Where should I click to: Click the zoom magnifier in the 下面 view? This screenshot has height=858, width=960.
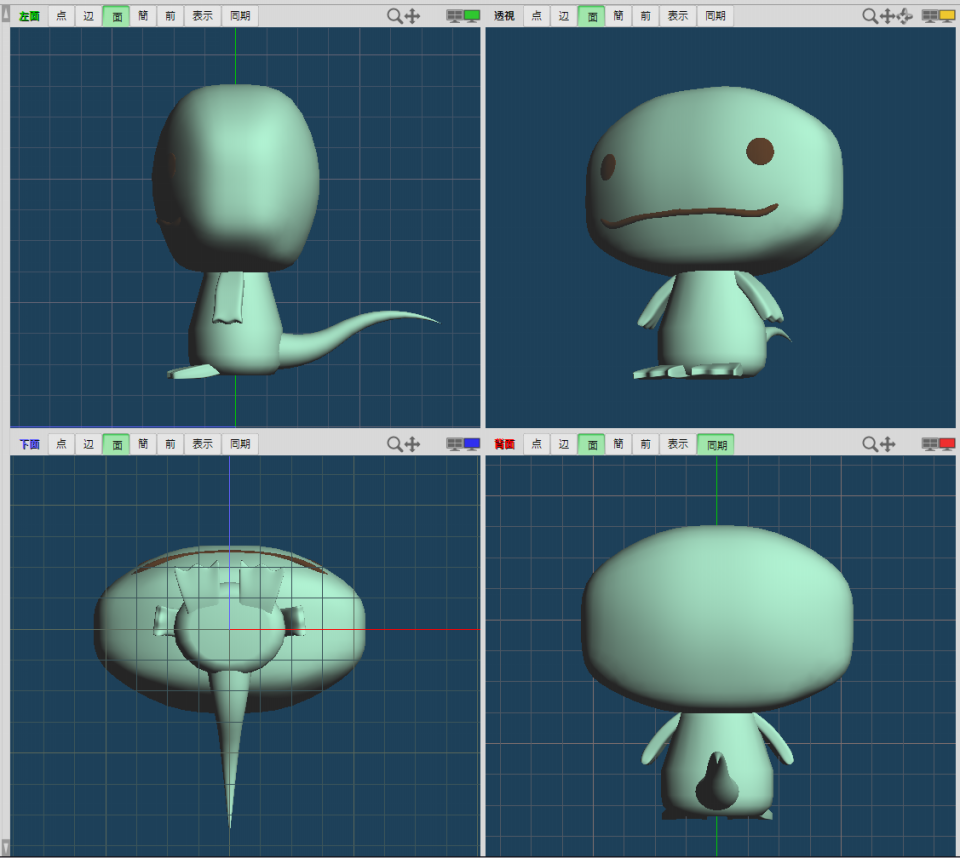394,444
